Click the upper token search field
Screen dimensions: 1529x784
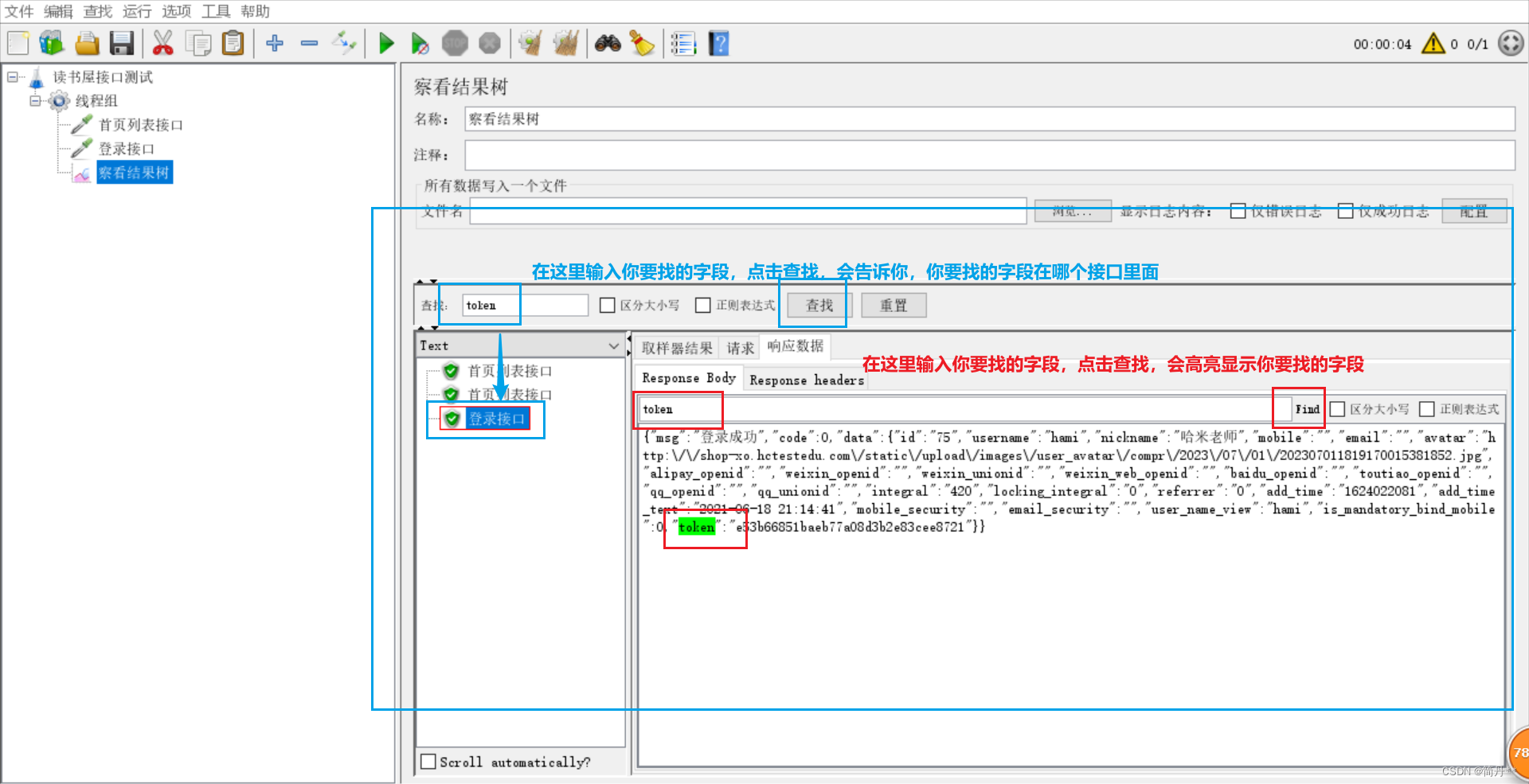coord(525,306)
